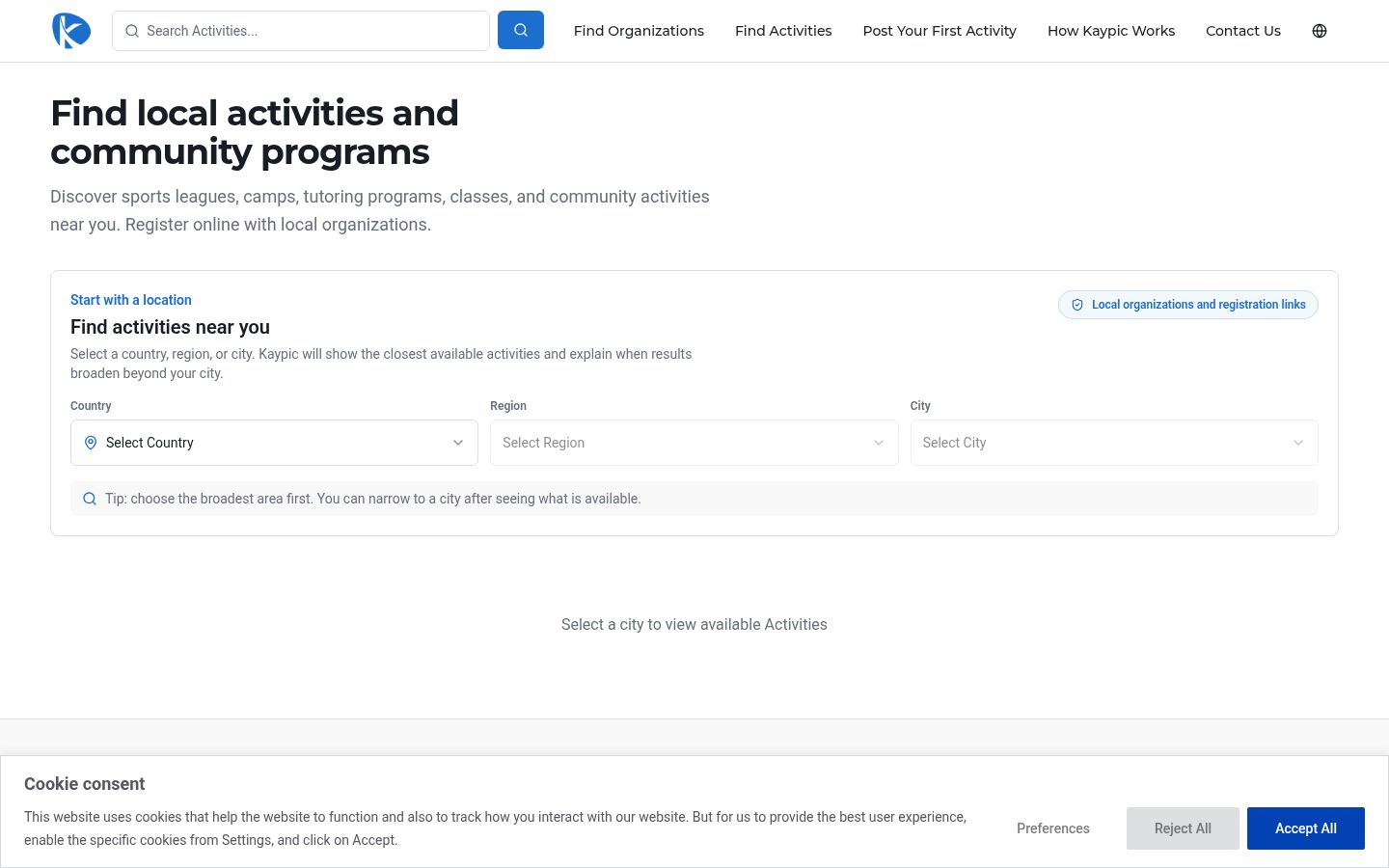
Task: Click the location pin icon in Country
Action: (x=91, y=443)
